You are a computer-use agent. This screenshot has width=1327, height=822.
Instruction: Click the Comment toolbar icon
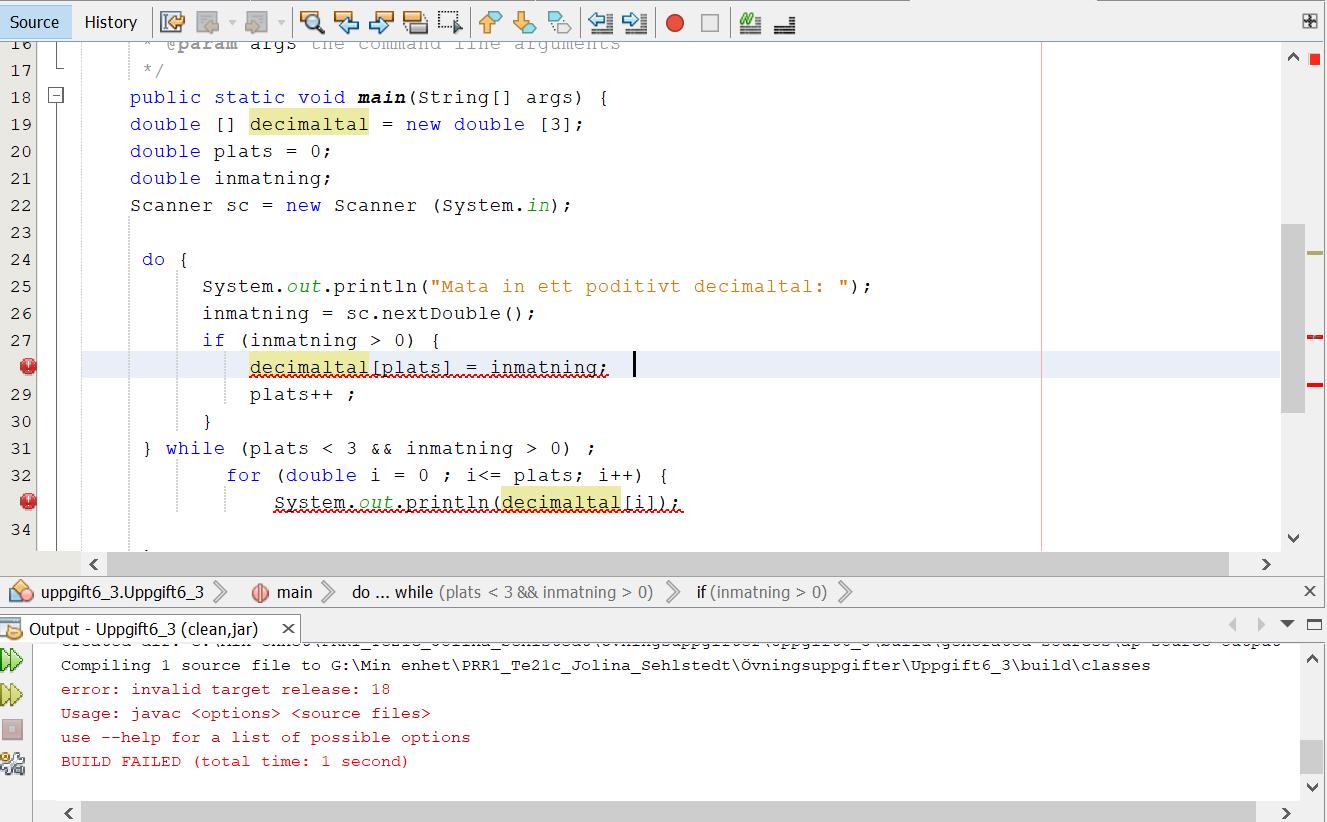pos(750,22)
